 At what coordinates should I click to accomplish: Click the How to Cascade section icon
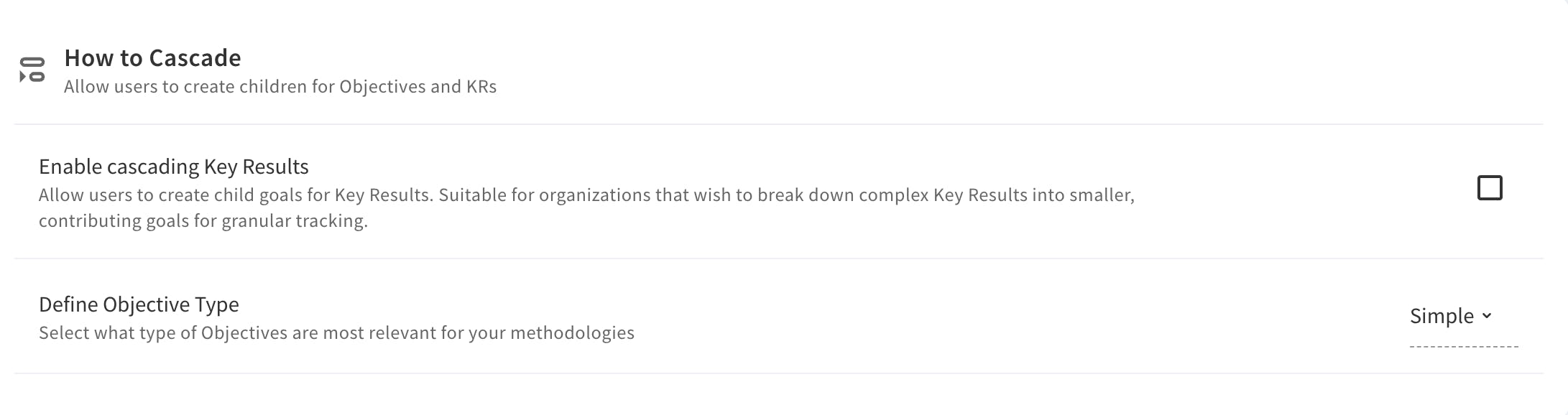click(x=32, y=70)
